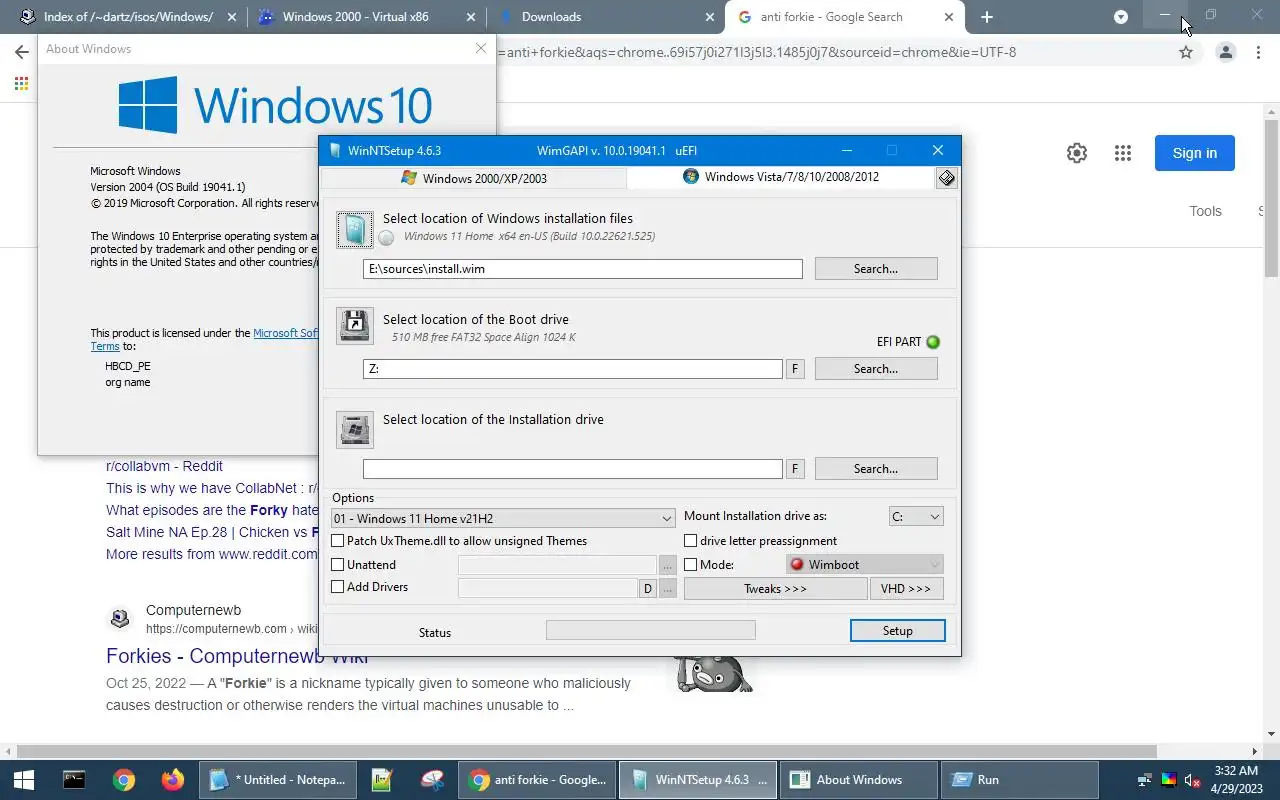The image size is (1280, 800).
Task: Click the EFI PART green status light
Action: [933, 342]
